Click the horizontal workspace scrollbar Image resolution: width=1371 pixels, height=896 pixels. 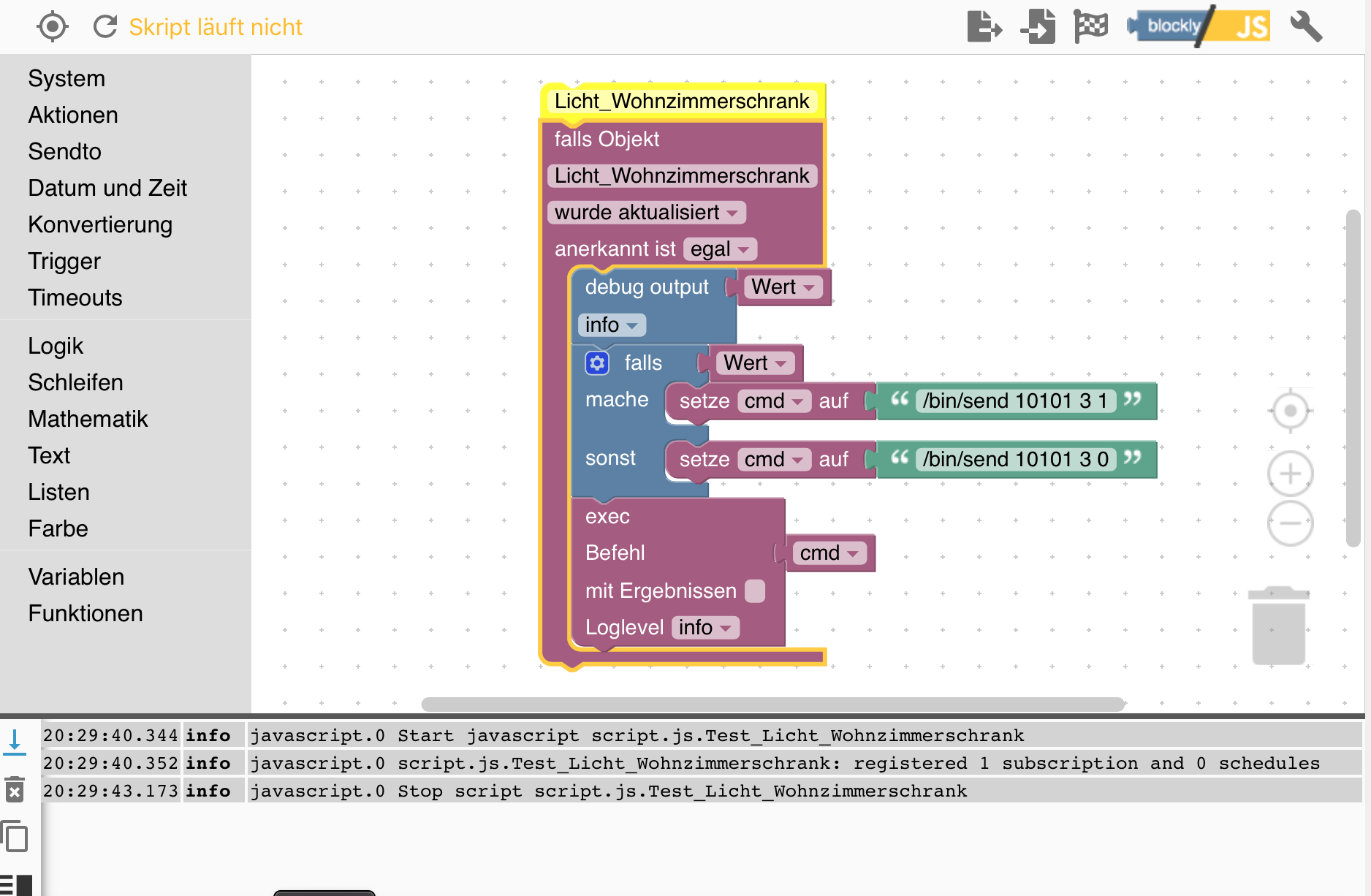coord(772,704)
